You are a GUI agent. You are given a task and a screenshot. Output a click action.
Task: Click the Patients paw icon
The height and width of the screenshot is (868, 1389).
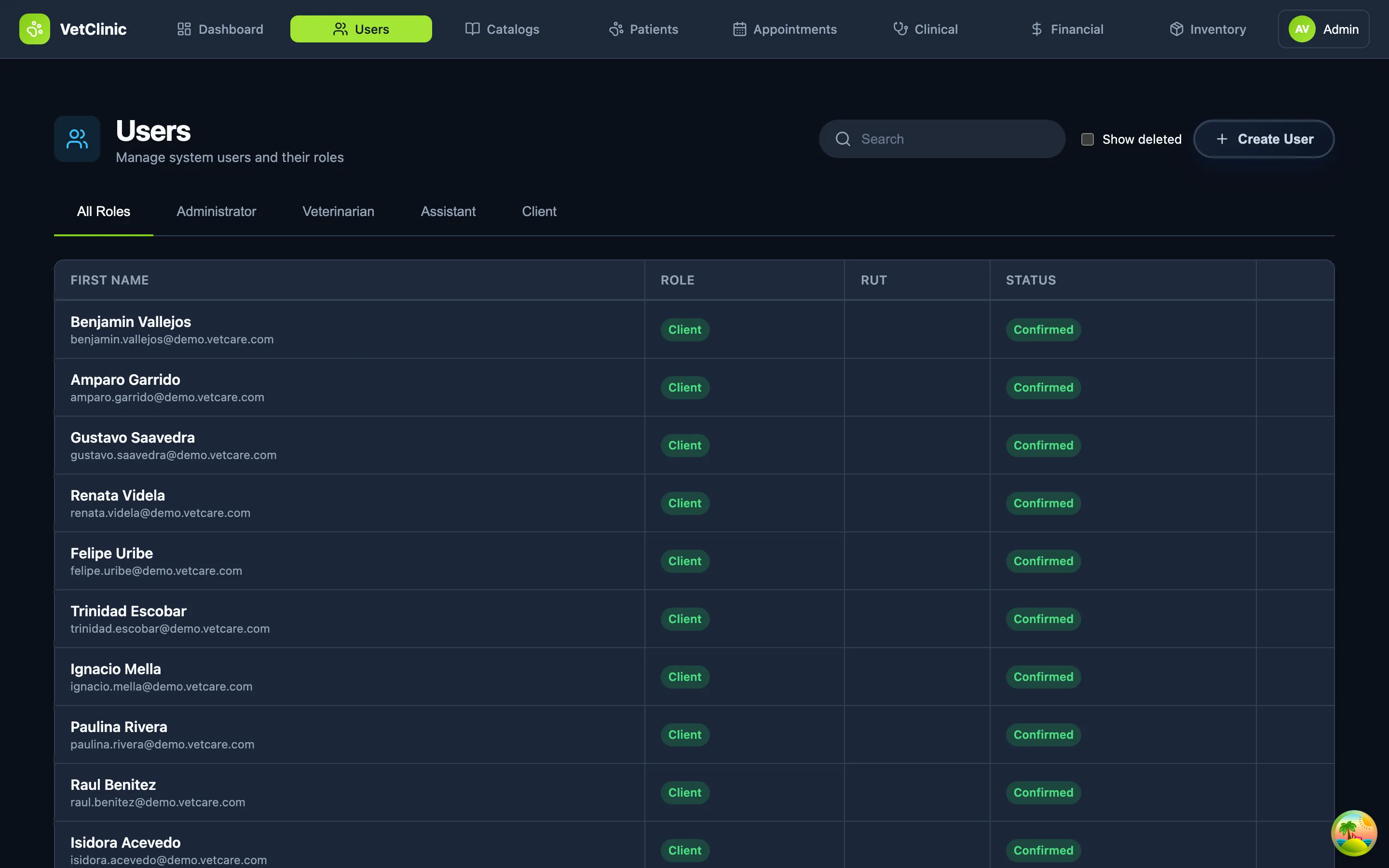[x=616, y=29]
